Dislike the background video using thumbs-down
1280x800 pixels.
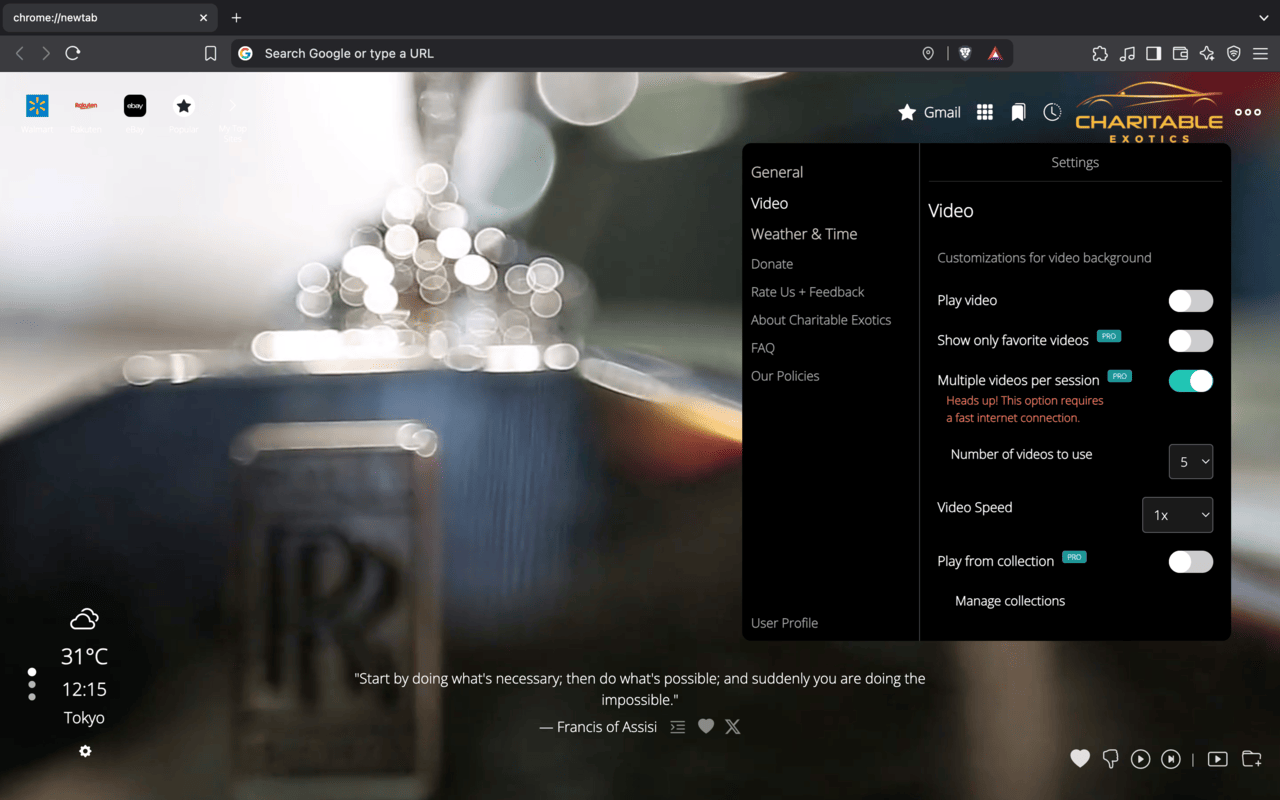click(x=1110, y=759)
